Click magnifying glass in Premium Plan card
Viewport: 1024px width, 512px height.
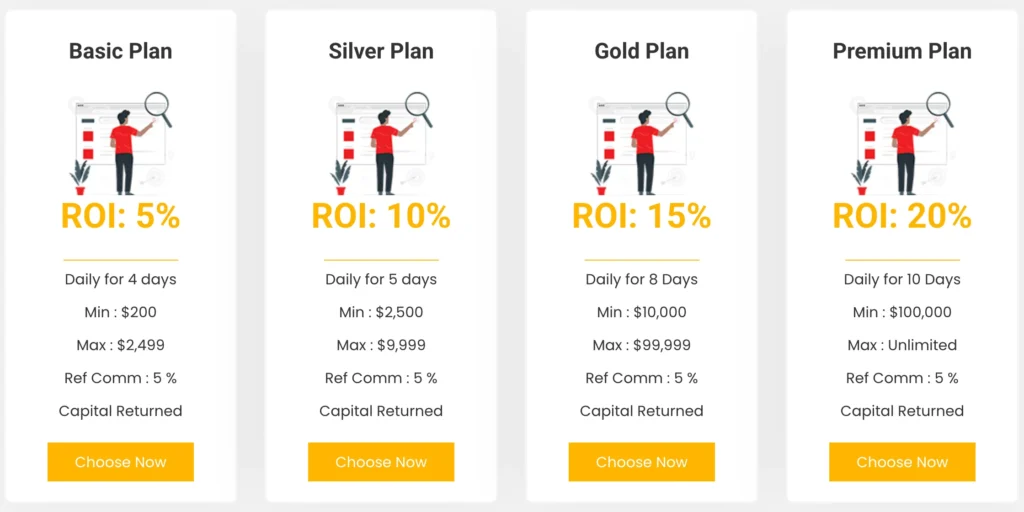pos(939,106)
